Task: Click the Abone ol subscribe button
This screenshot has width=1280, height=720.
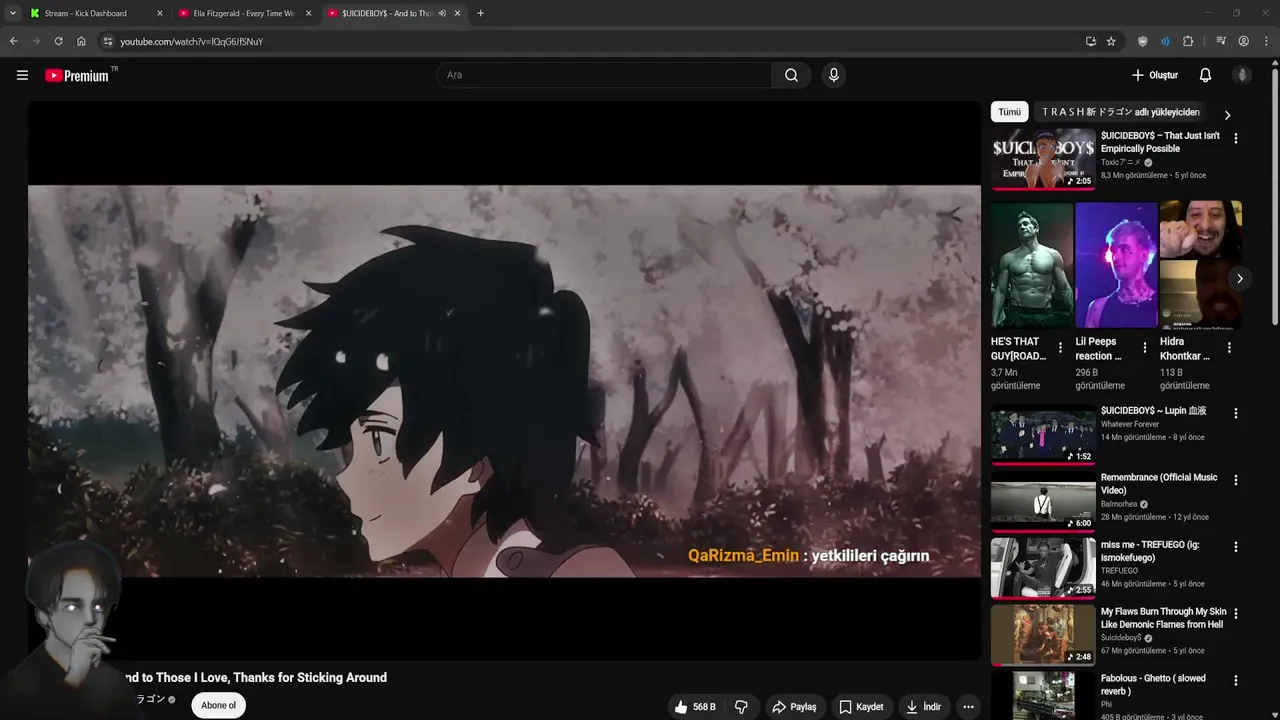Action: coord(218,705)
